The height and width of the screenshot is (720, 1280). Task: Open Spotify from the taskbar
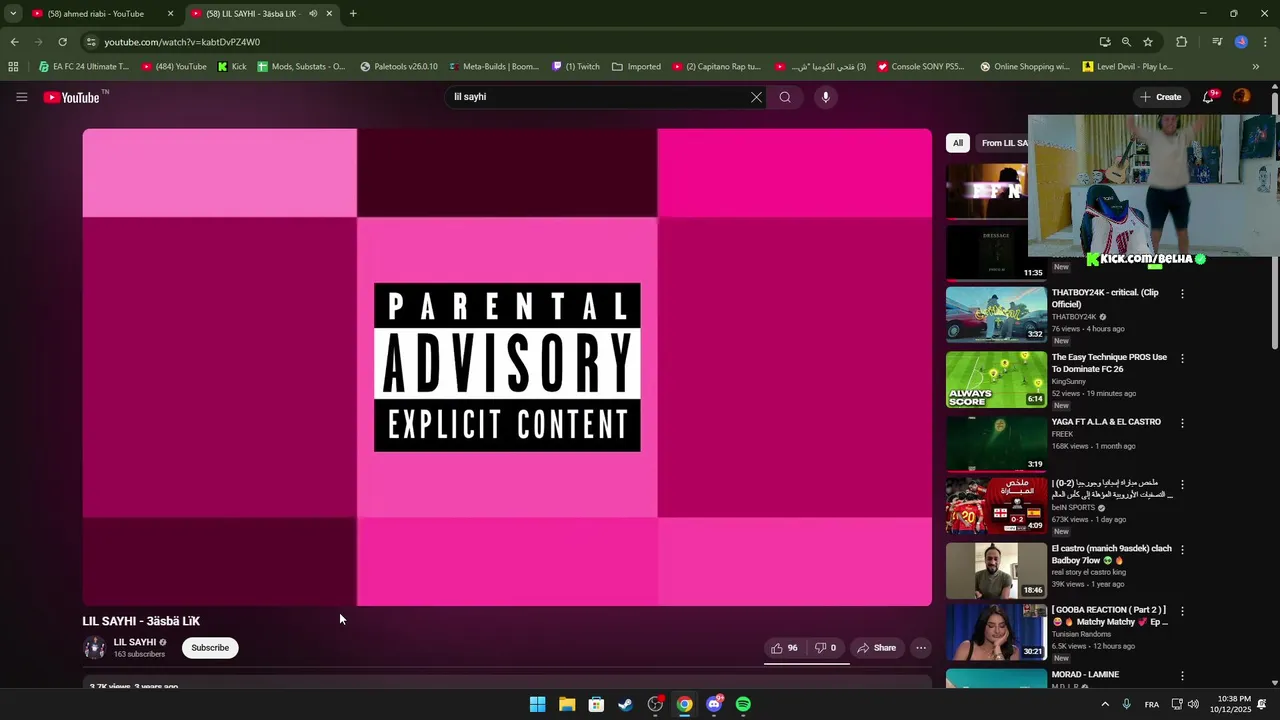[743, 704]
